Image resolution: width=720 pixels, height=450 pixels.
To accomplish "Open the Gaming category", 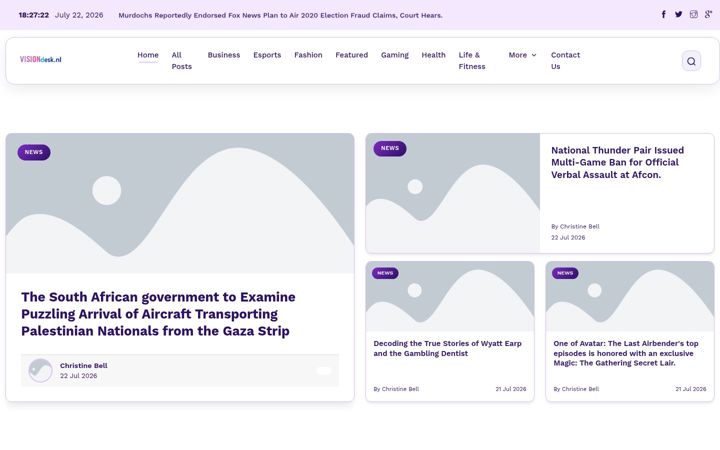I will tap(394, 55).
